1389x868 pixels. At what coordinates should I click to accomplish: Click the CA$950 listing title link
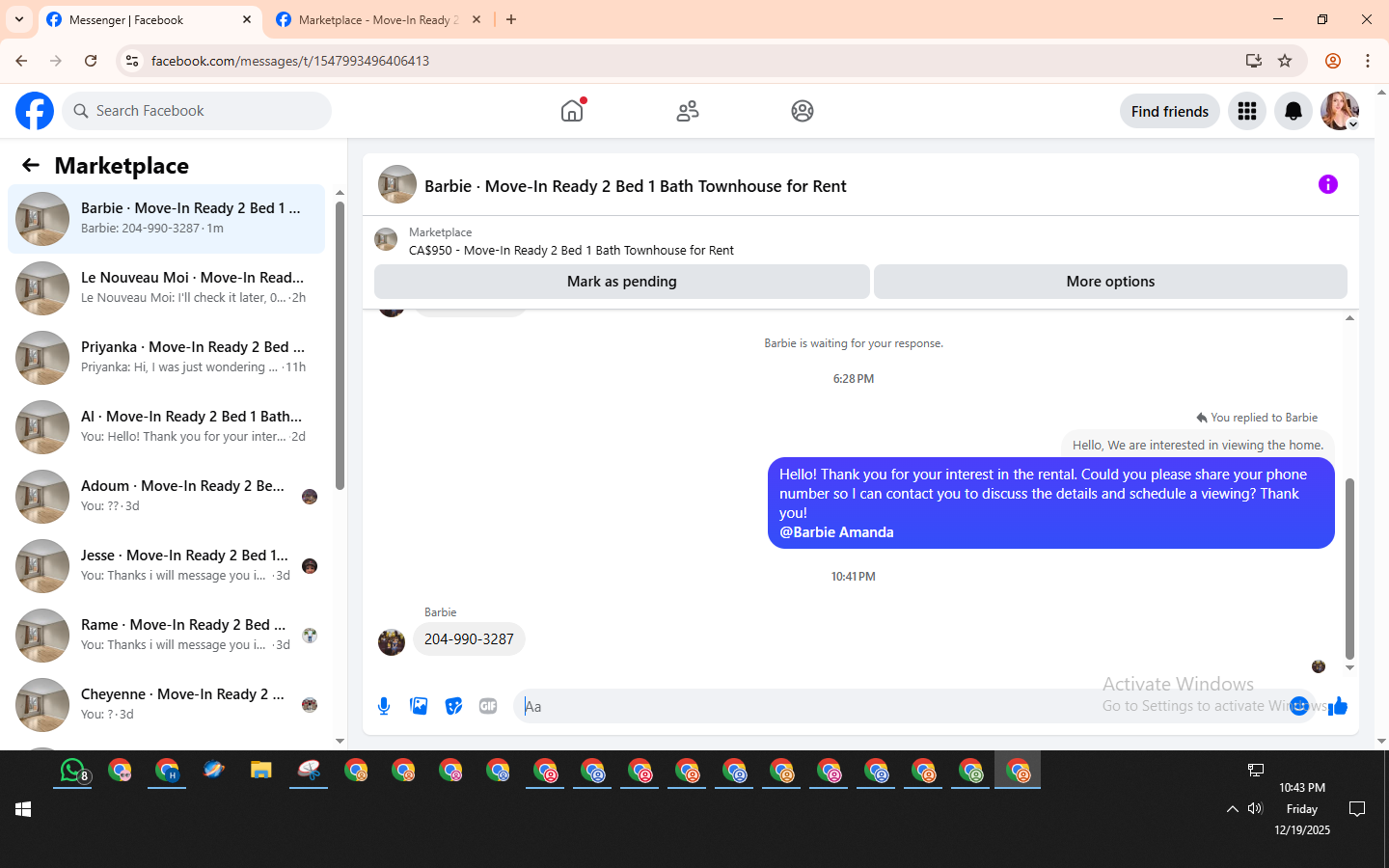(x=571, y=250)
